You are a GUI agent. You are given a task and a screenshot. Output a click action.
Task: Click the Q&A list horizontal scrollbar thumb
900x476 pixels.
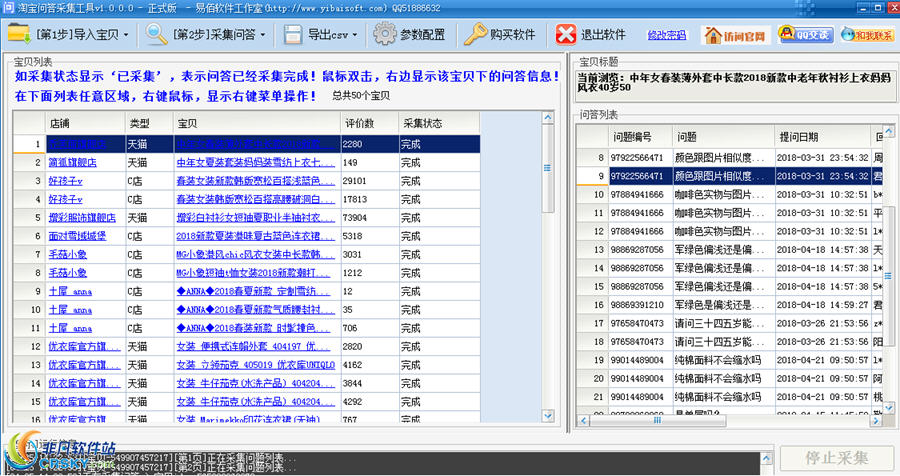(658, 420)
